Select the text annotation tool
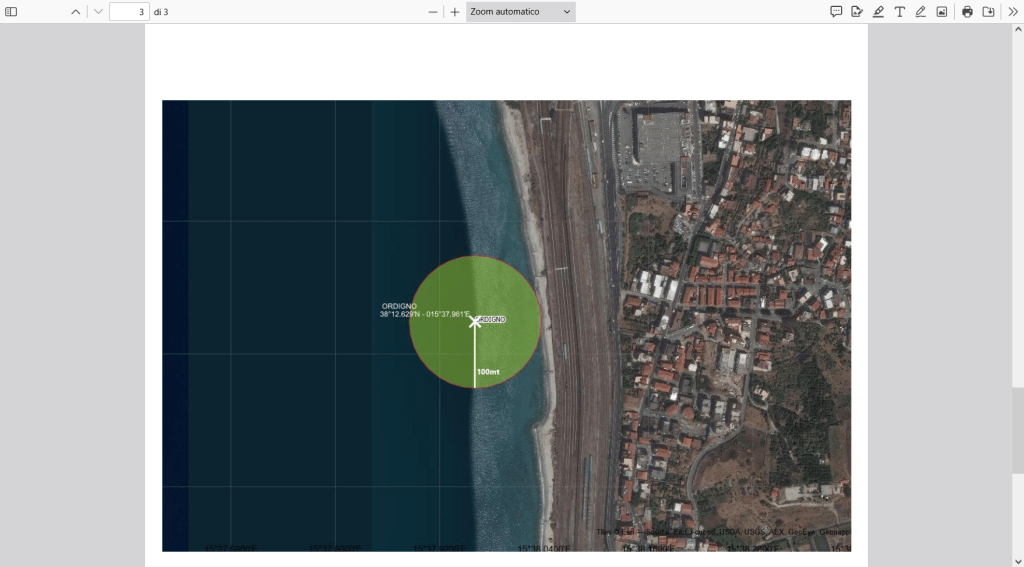 coord(899,12)
